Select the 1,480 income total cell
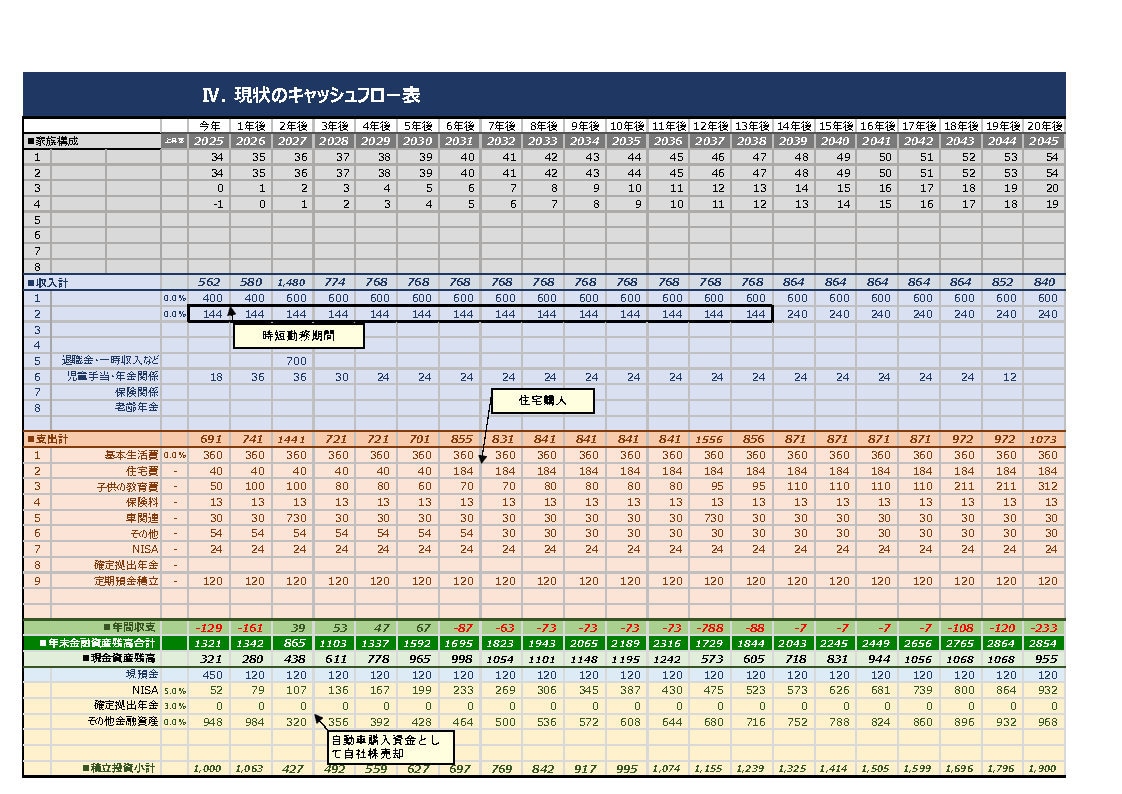 coord(293,283)
